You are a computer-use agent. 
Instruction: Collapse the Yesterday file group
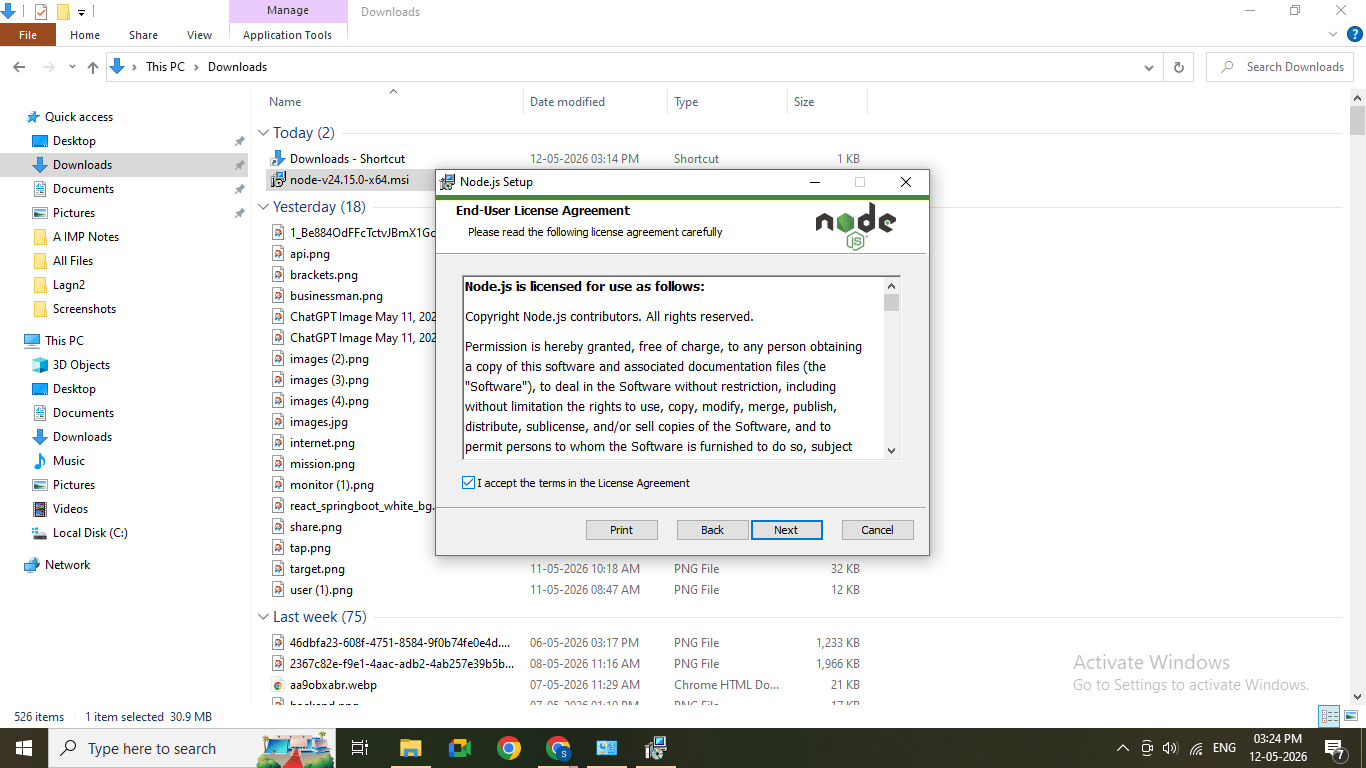pyautogui.click(x=264, y=207)
